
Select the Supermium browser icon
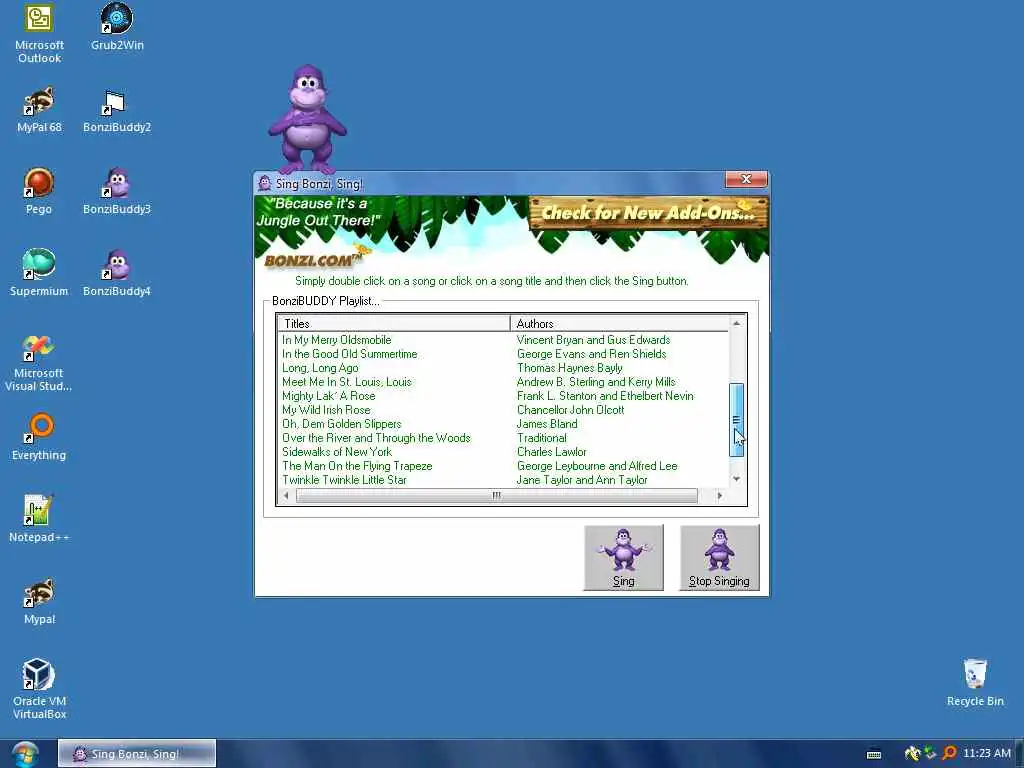pyautogui.click(x=39, y=272)
